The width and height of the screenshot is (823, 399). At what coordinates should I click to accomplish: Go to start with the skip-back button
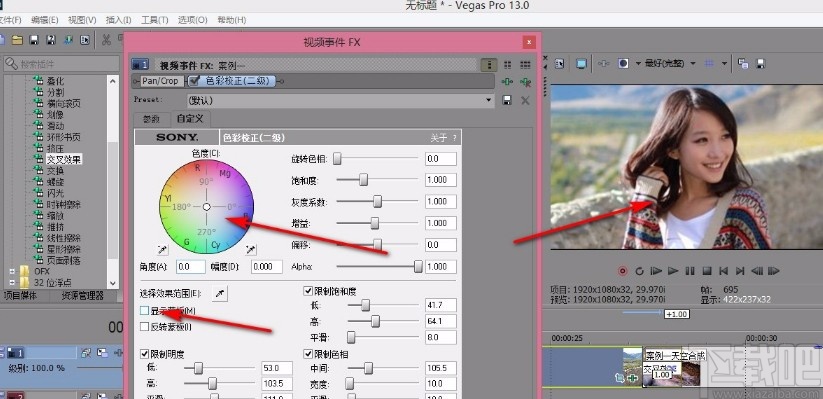pyautogui.click(x=723, y=271)
